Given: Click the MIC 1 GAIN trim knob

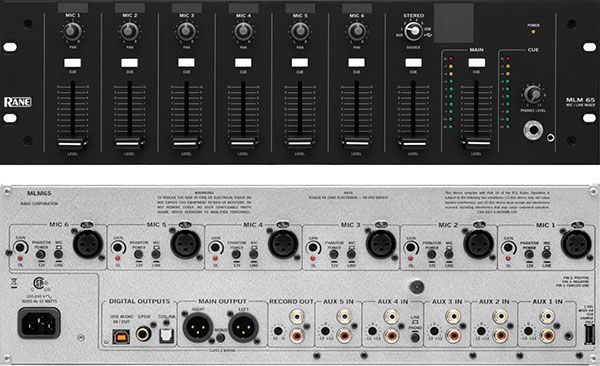Looking at the screenshot, I should click(x=508, y=247).
